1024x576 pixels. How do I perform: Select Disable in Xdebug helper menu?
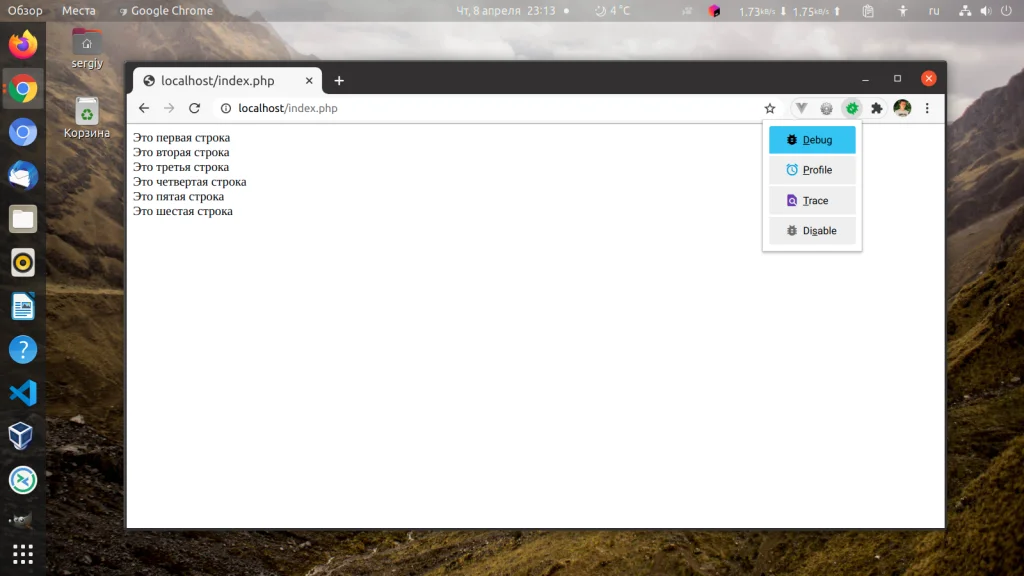(812, 231)
